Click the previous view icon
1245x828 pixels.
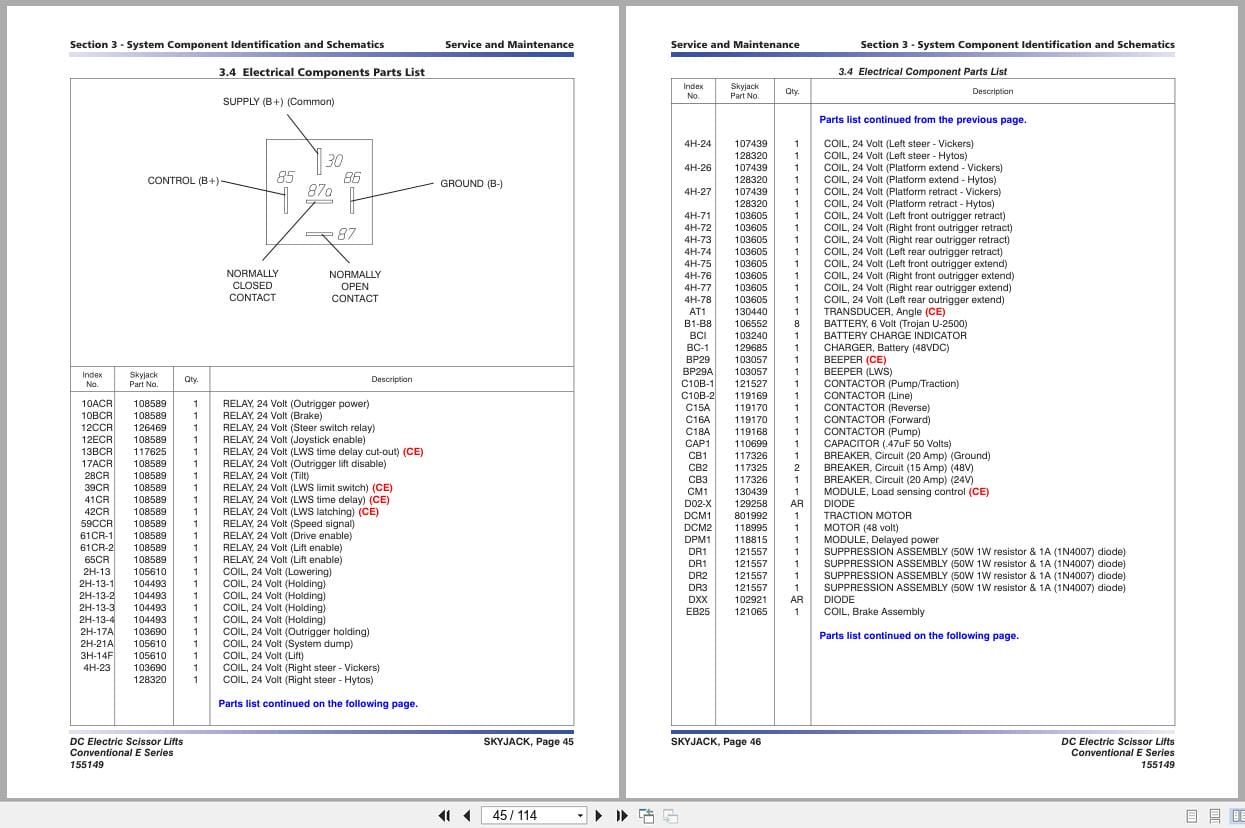click(x=647, y=815)
